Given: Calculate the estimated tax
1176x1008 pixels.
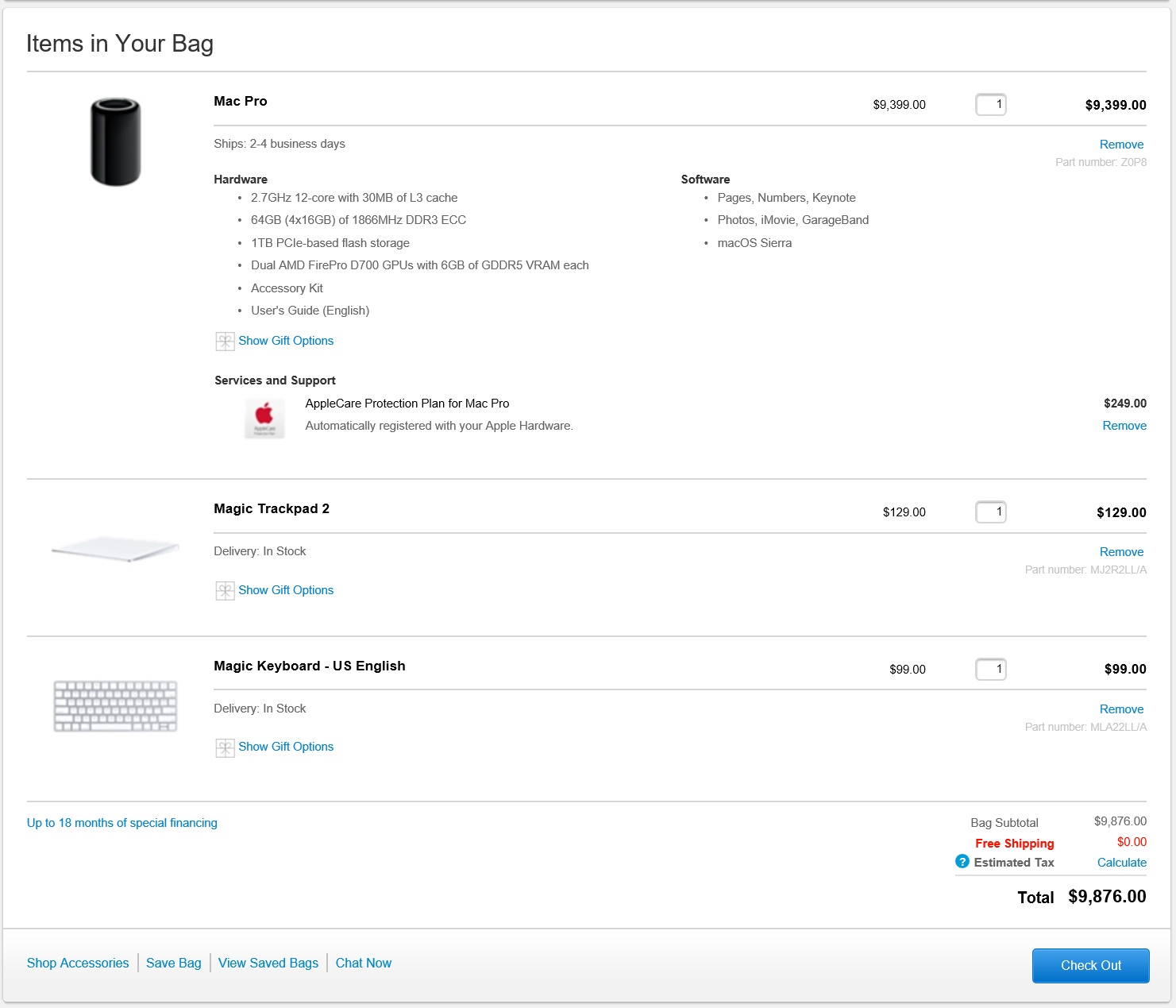Looking at the screenshot, I should pyautogui.click(x=1121, y=863).
